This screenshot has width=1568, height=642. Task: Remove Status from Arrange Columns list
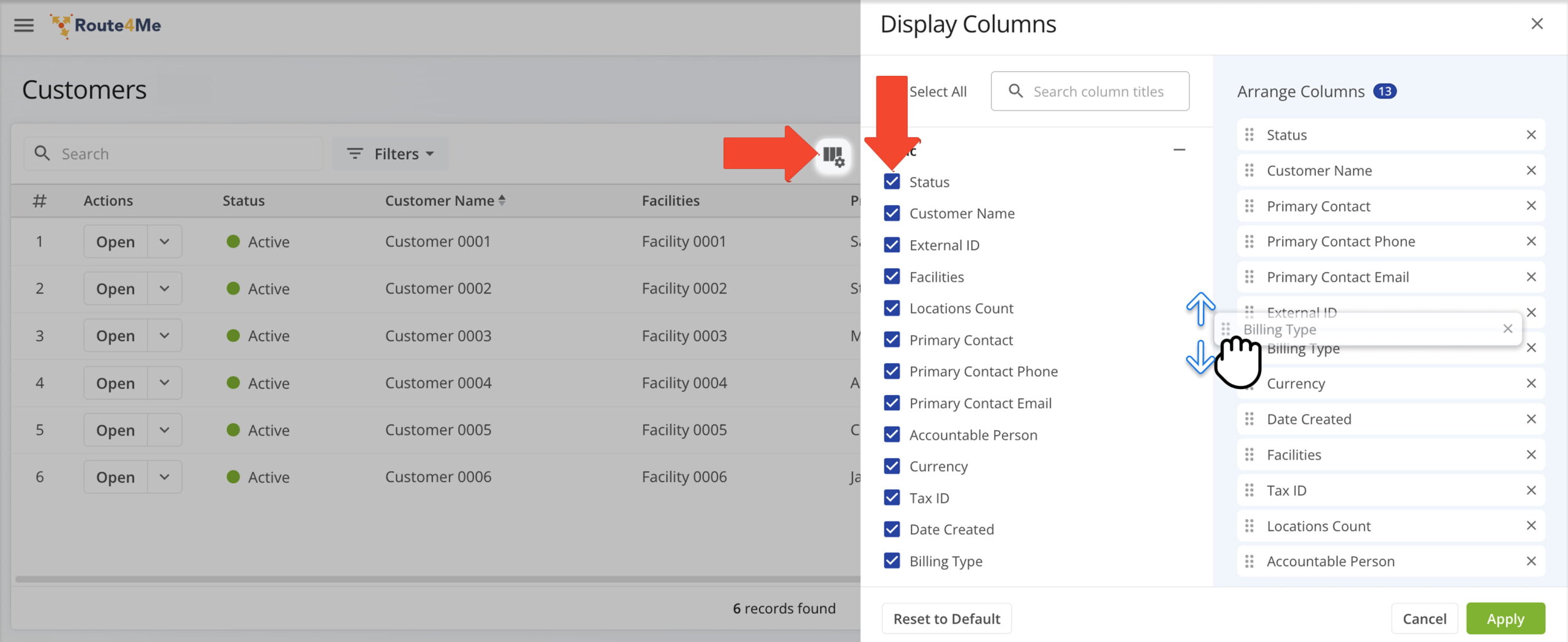pyautogui.click(x=1531, y=135)
